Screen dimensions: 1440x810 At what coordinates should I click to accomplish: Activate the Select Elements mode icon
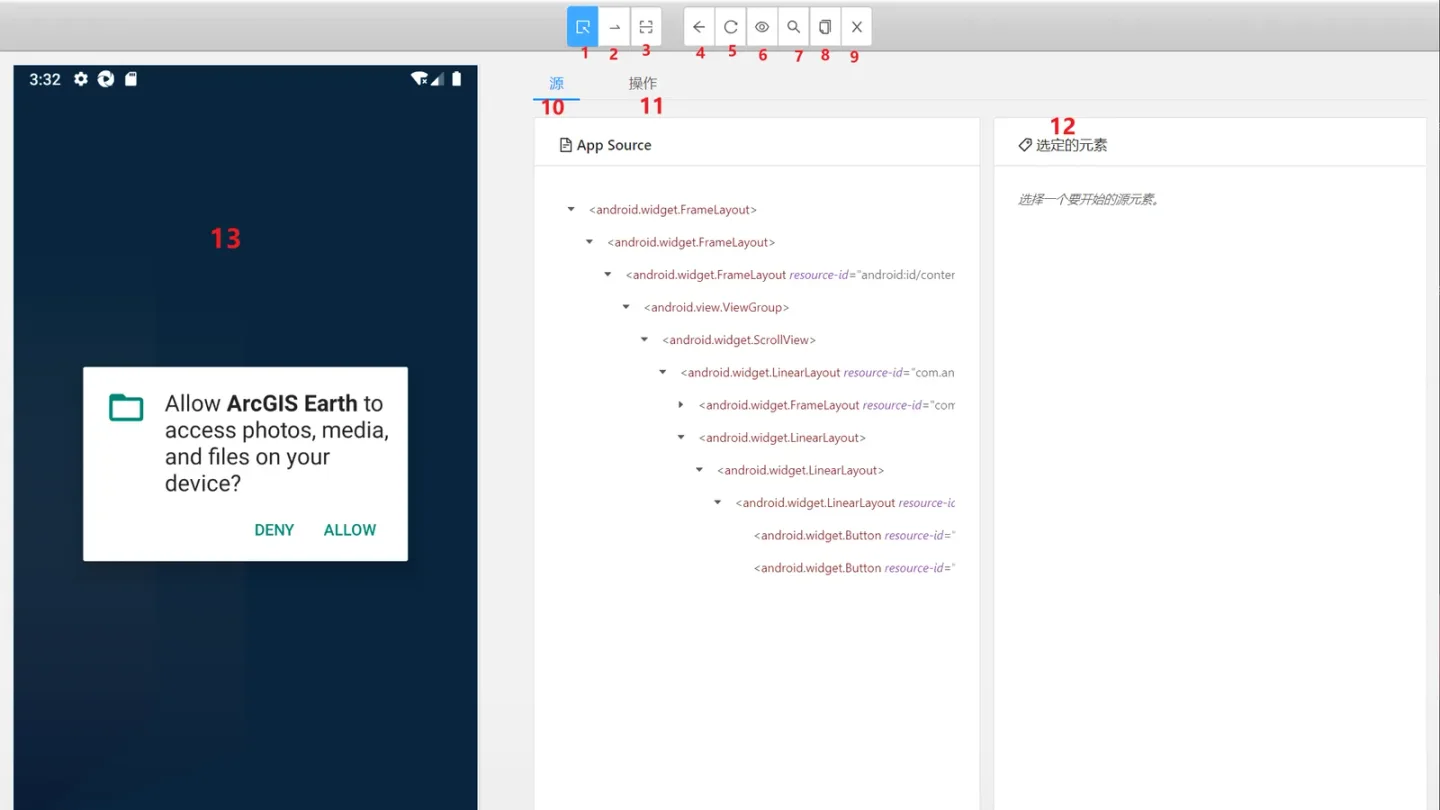583,27
